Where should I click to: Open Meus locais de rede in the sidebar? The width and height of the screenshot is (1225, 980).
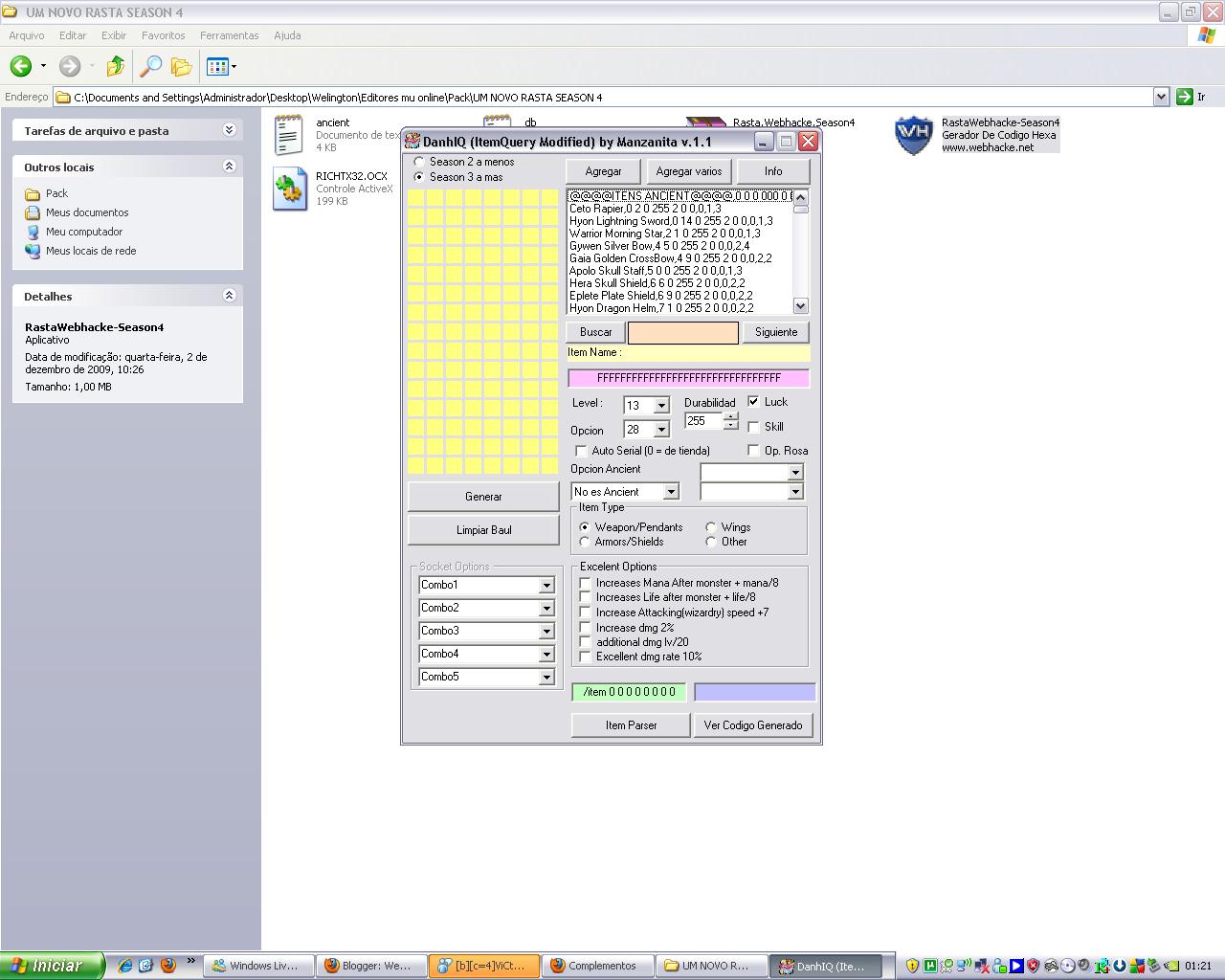91,251
